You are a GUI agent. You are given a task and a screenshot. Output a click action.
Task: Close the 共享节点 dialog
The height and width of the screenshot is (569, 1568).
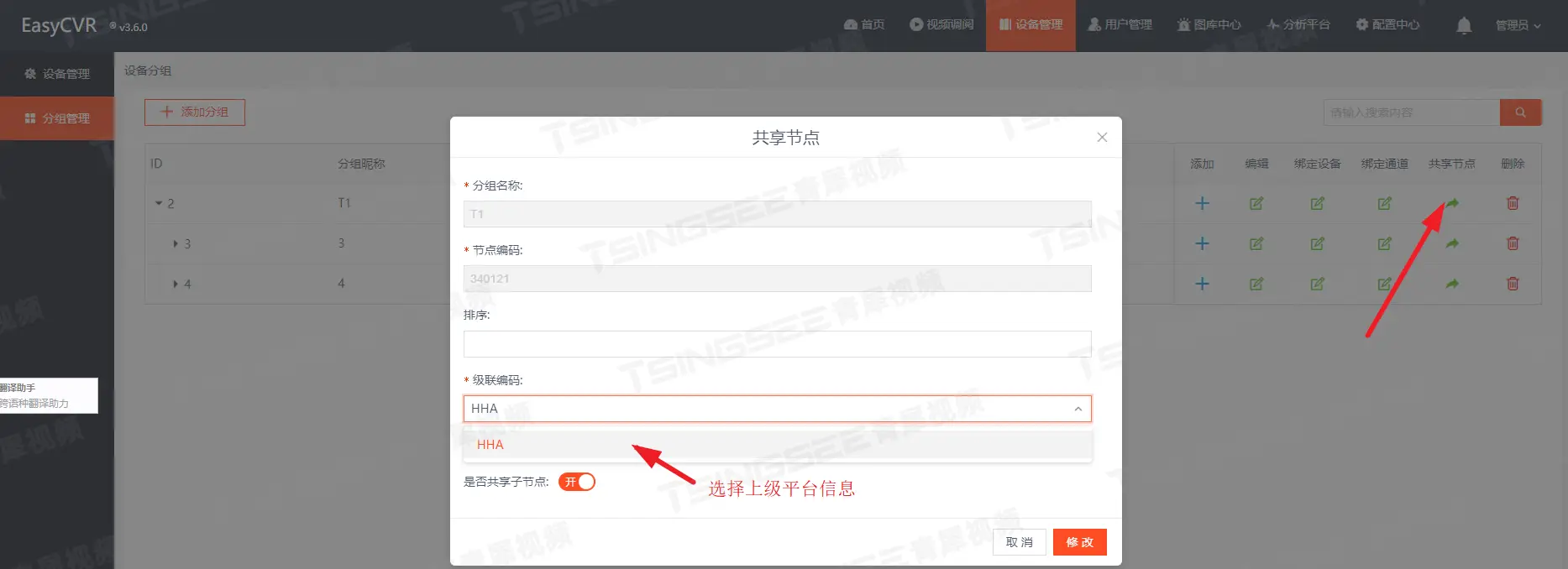click(1102, 137)
